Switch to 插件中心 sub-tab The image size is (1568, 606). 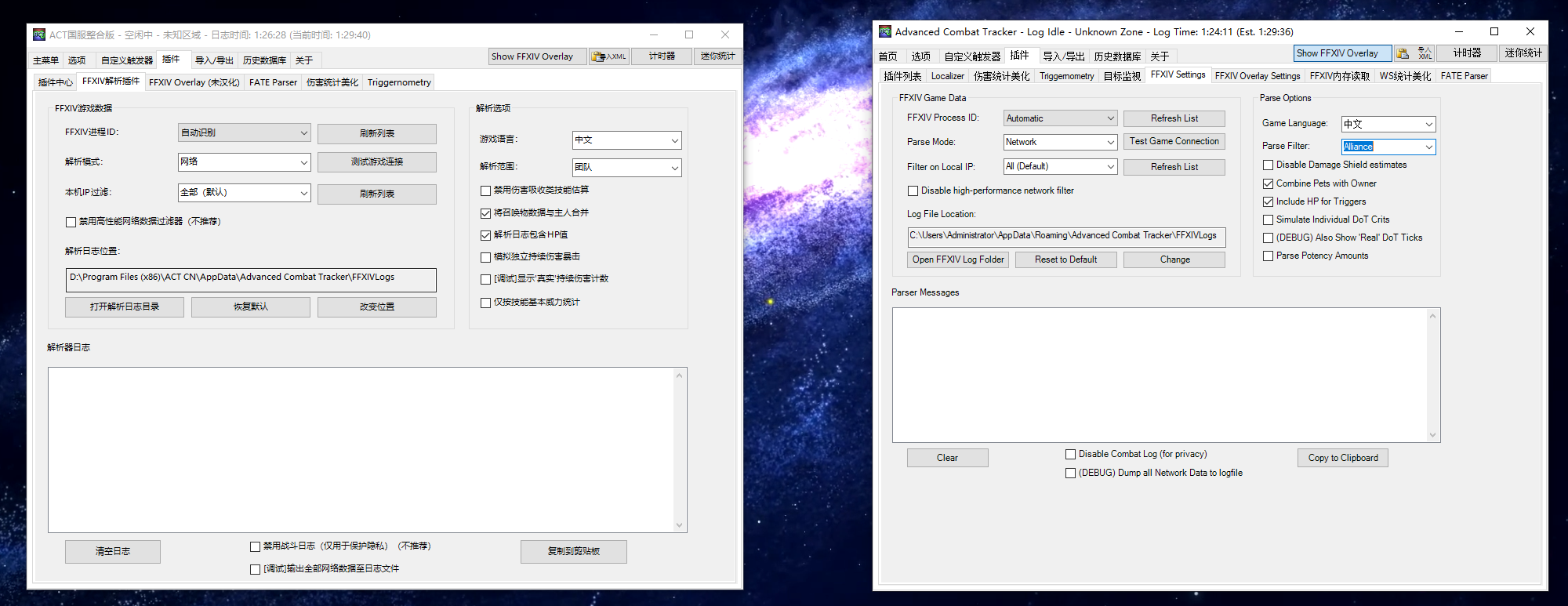(55, 82)
